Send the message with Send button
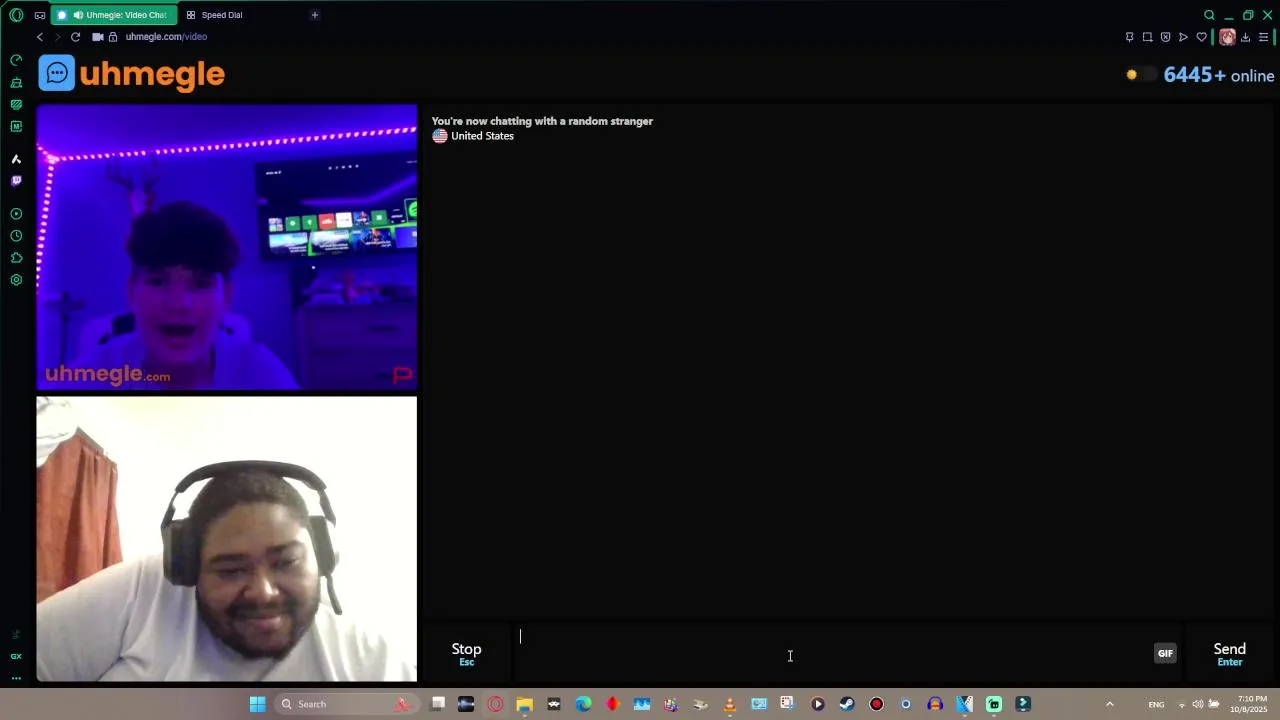 pyautogui.click(x=1230, y=654)
